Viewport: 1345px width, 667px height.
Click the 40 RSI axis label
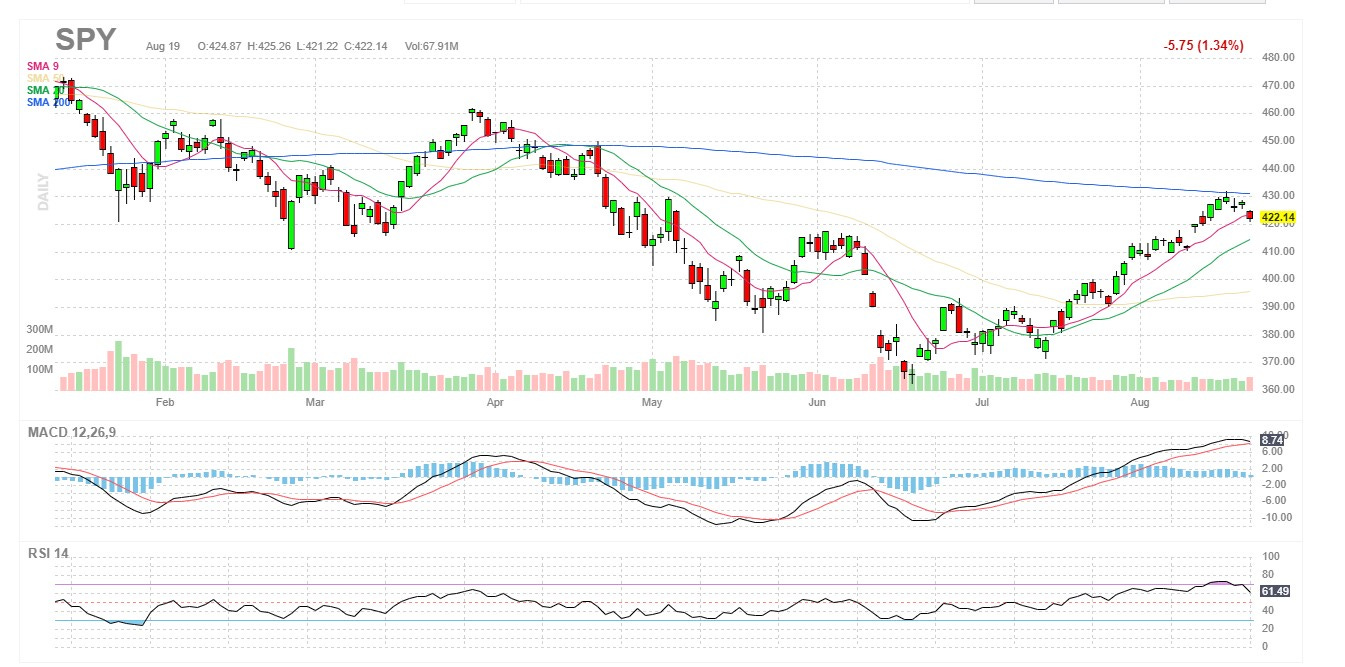[x=1269, y=610]
